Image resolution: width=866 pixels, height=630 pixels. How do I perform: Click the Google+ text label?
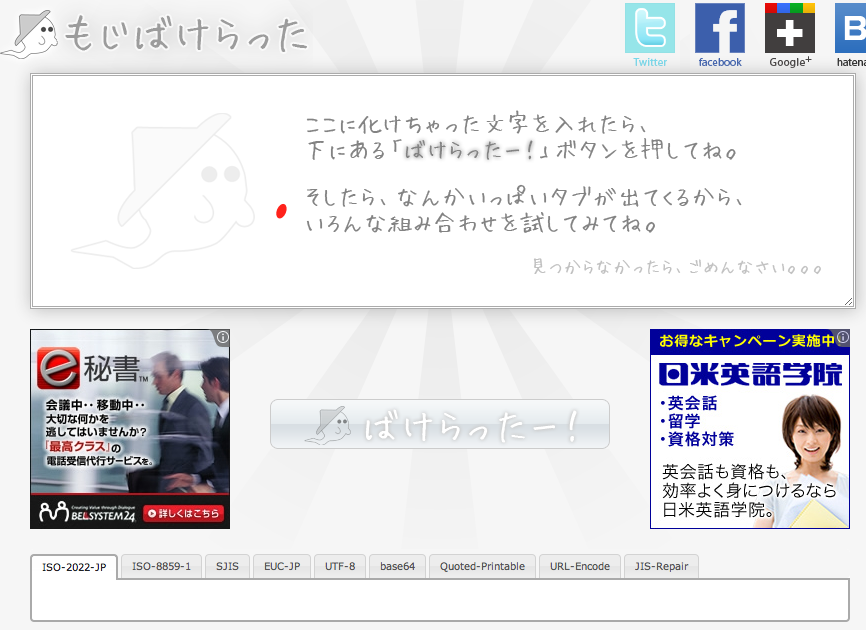[790, 62]
